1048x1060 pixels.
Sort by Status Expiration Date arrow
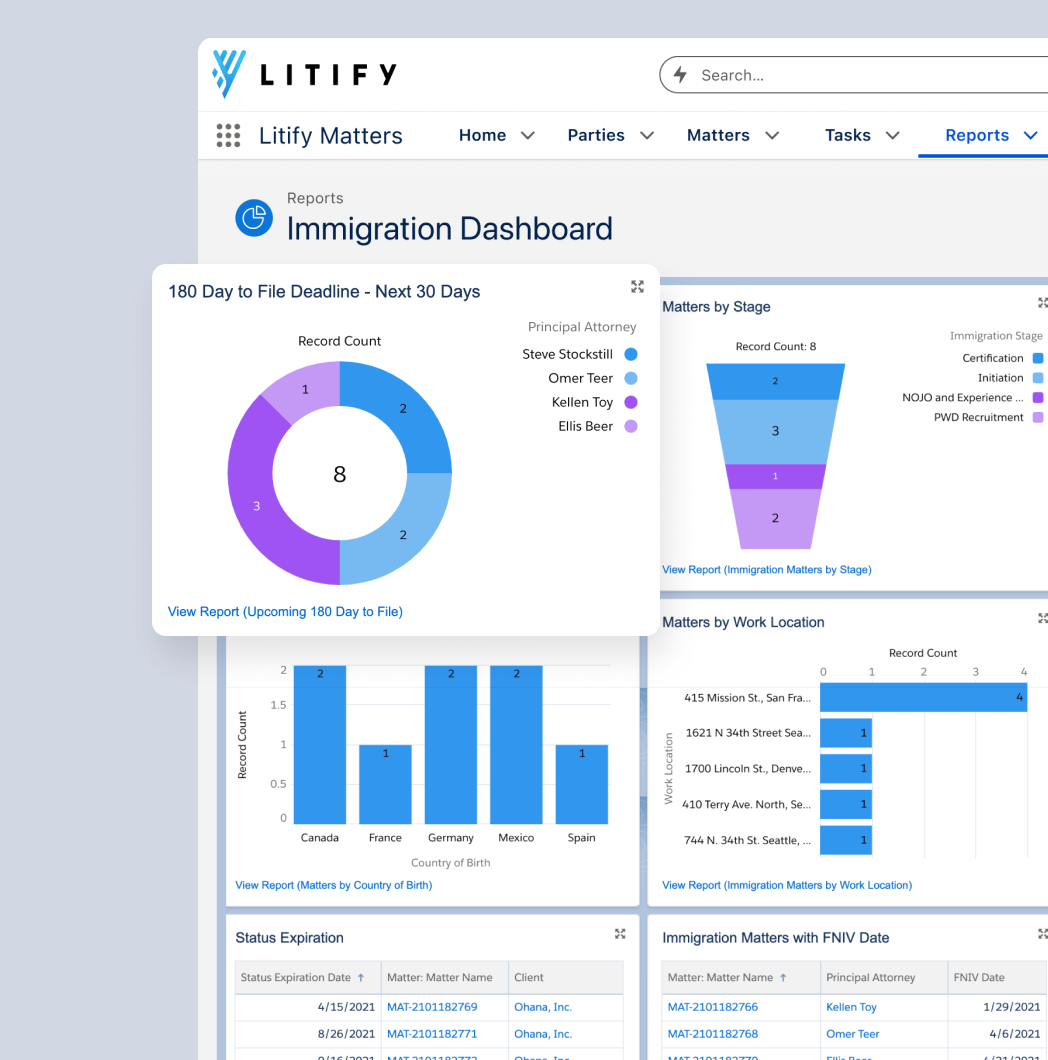click(361, 978)
